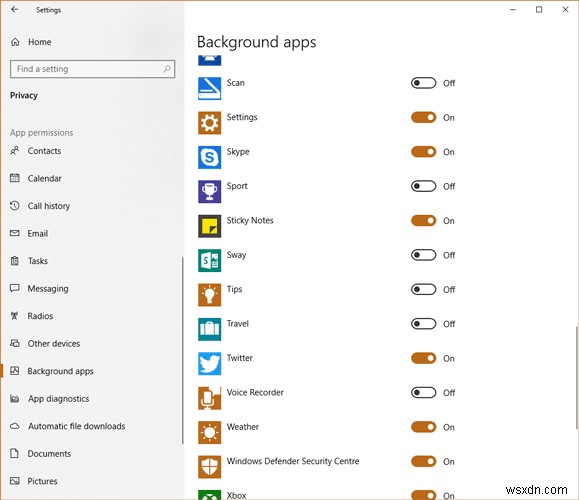The width and height of the screenshot is (579, 500).
Task: Enable Travel background toggle
Action: pos(424,324)
